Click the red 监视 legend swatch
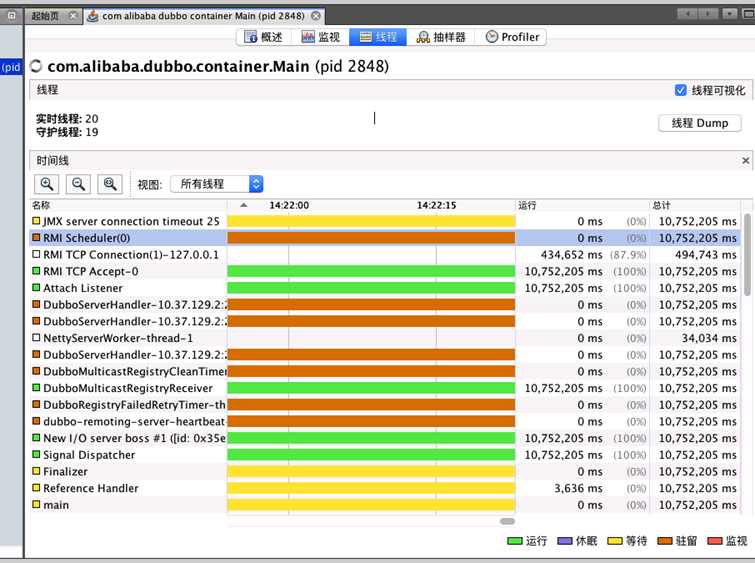755x563 pixels. 715,541
